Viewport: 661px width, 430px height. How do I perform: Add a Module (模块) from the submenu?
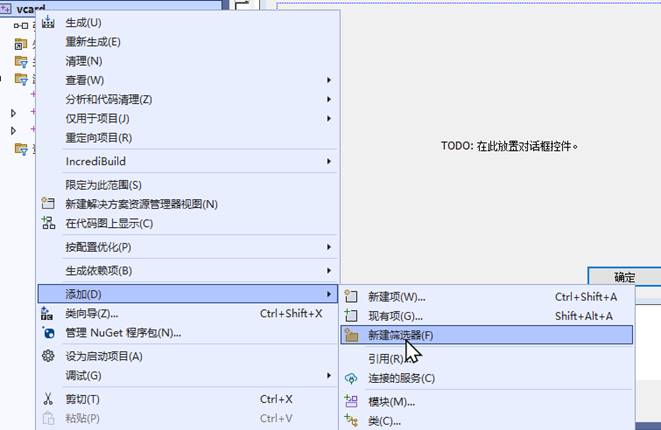pyautogui.click(x=391, y=402)
